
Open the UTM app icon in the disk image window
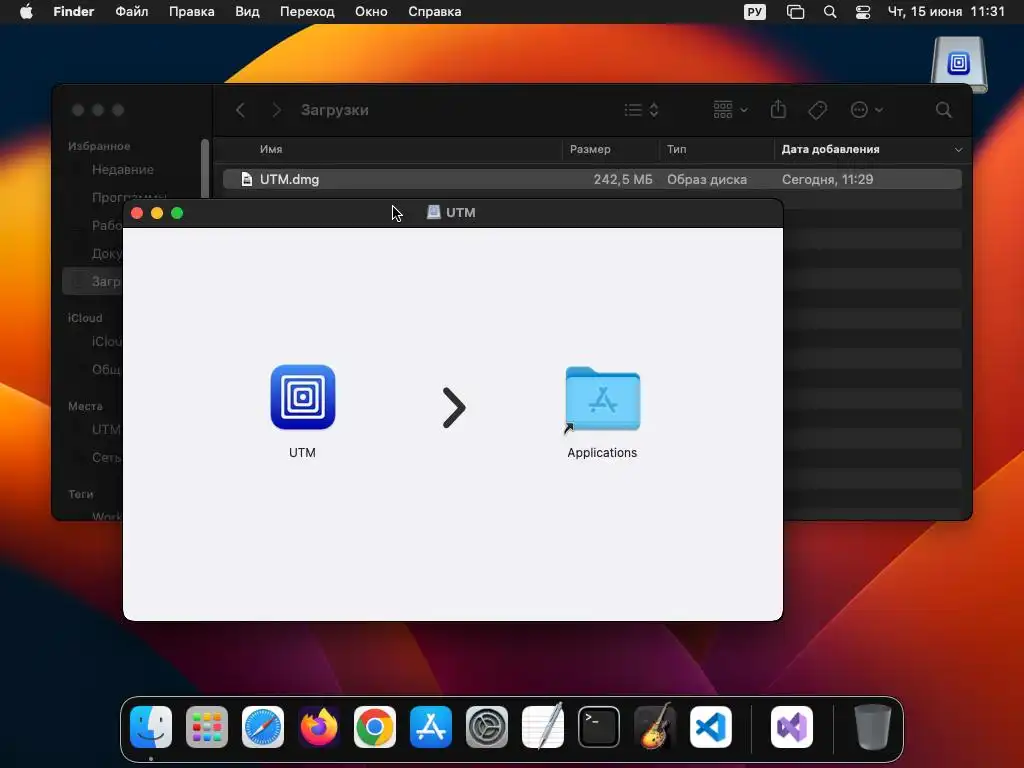pyautogui.click(x=302, y=397)
